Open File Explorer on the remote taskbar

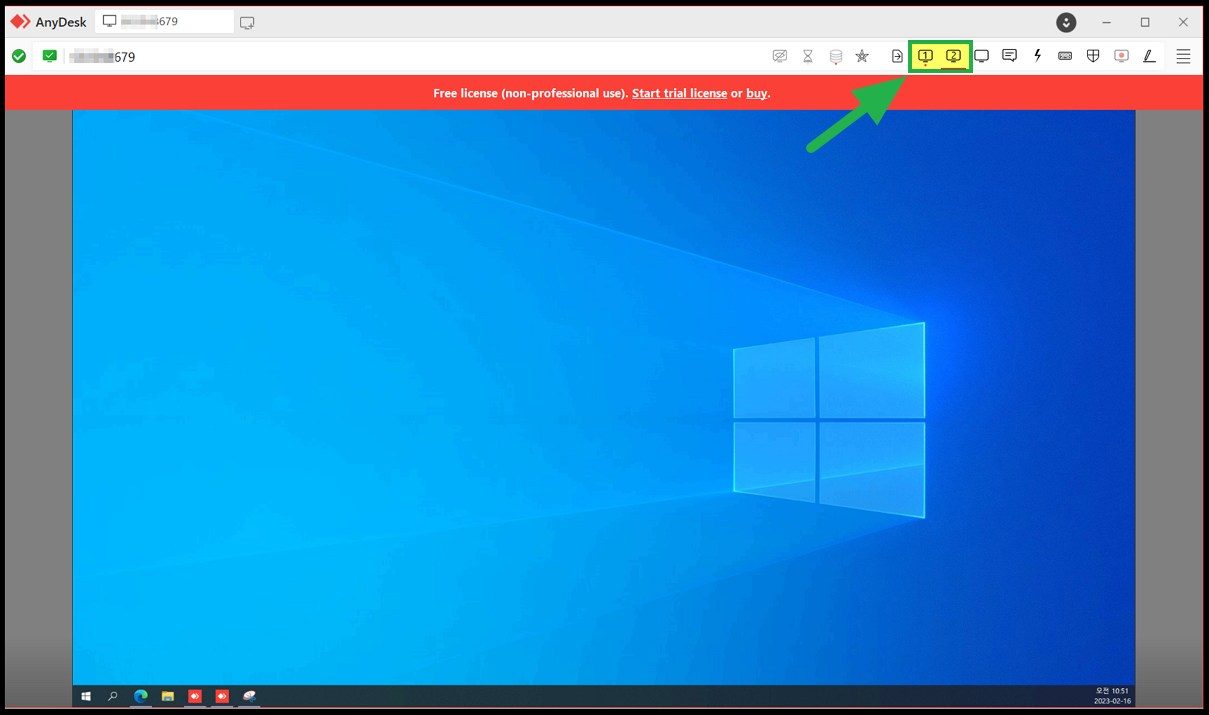[168, 696]
